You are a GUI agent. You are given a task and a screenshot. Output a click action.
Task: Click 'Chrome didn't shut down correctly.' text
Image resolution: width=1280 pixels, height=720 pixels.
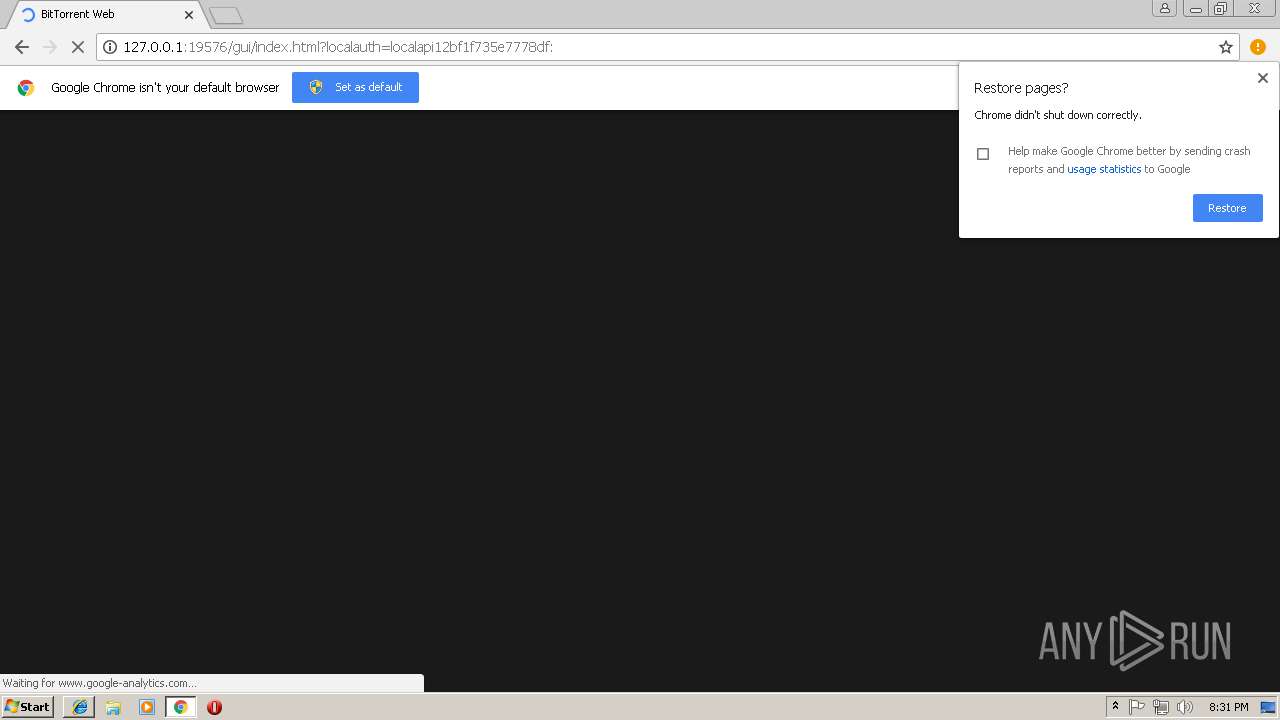(x=1058, y=115)
